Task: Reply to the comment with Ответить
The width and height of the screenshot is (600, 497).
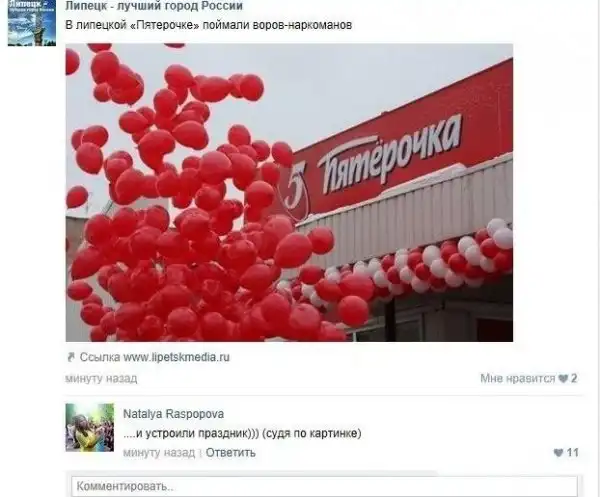Action: pyautogui.click(x=230, y=453)
